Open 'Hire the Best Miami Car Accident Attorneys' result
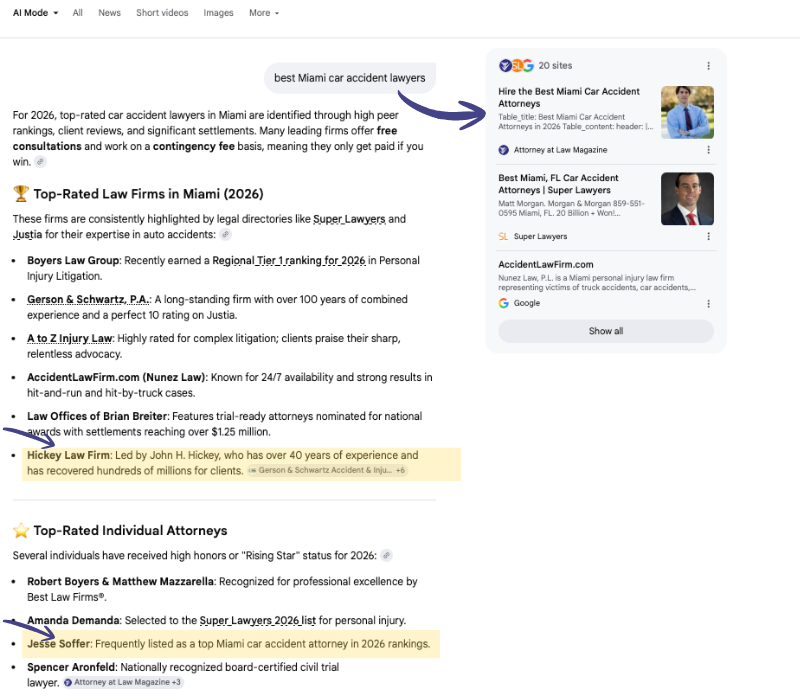This screenshot has width=800, height=700. click(x=569, y=97)
